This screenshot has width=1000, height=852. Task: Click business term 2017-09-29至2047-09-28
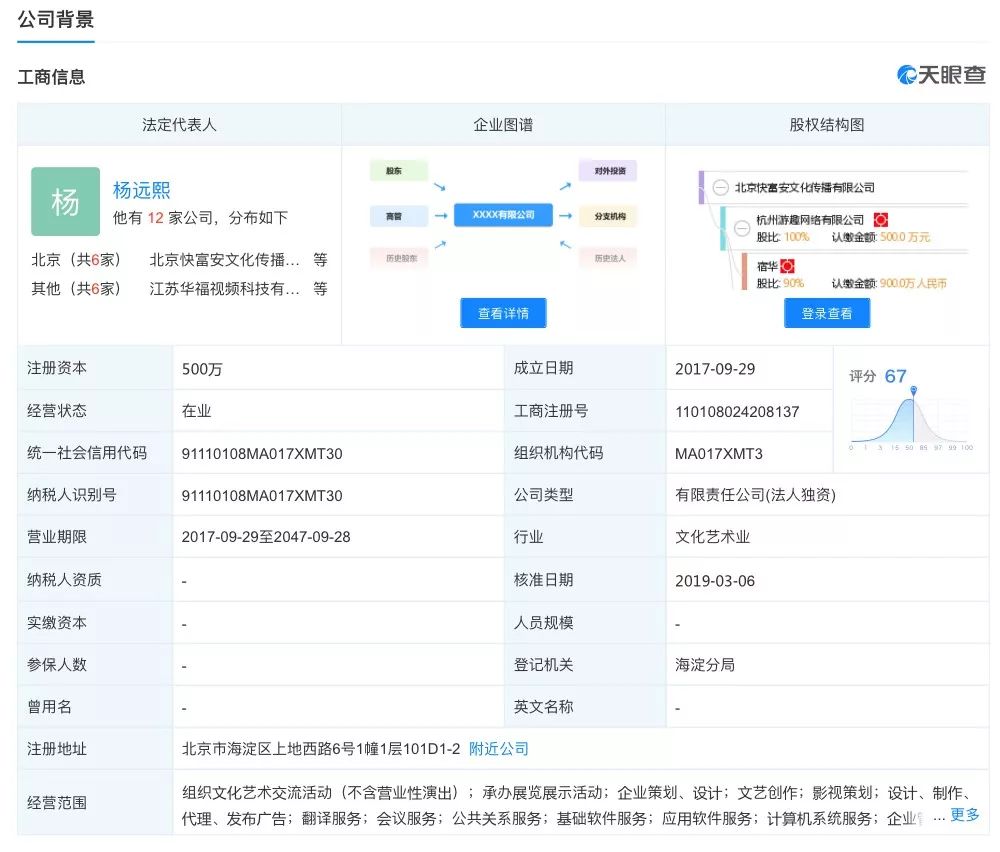[266, 537]
